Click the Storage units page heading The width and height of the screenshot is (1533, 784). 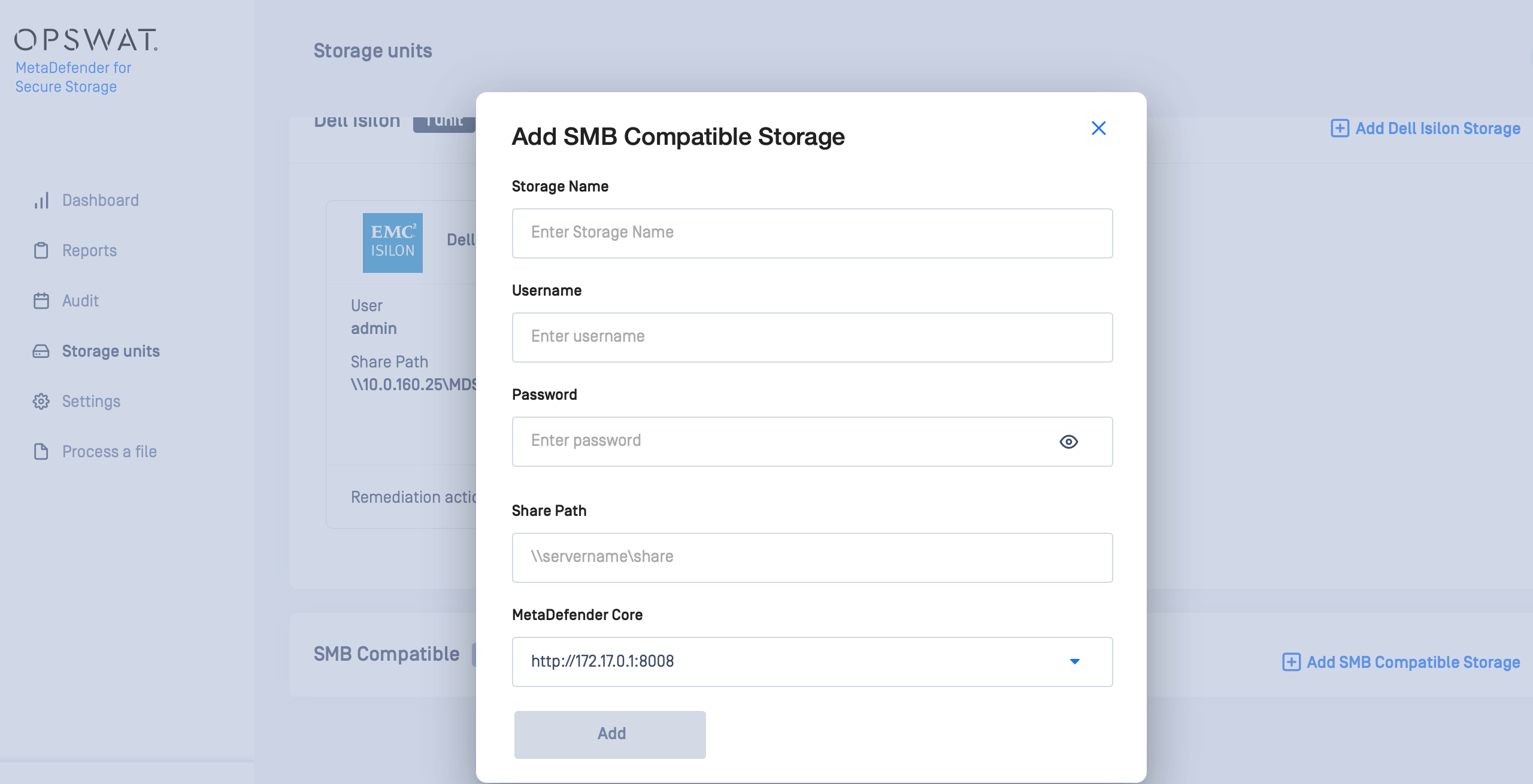372,51
